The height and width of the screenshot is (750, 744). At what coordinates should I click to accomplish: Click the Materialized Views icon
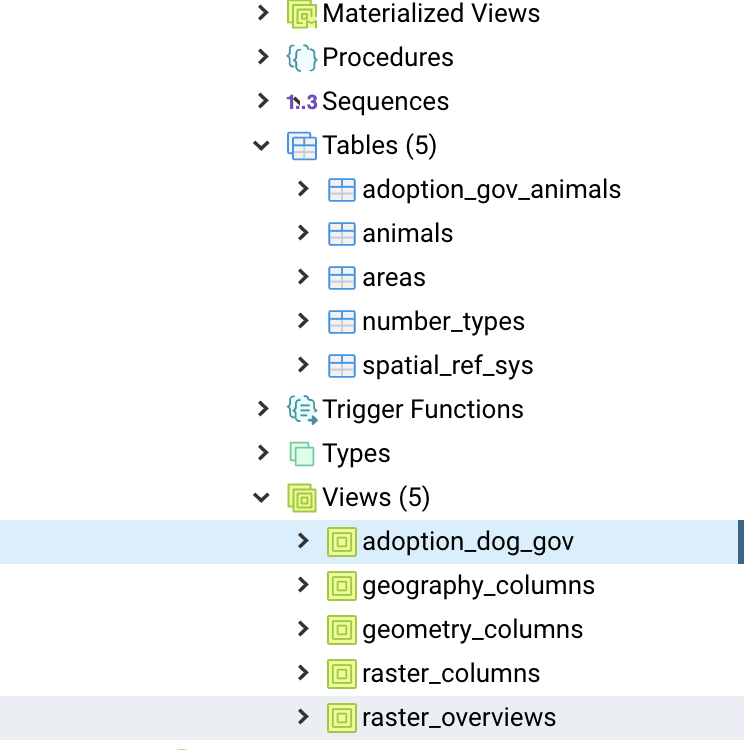302,14
